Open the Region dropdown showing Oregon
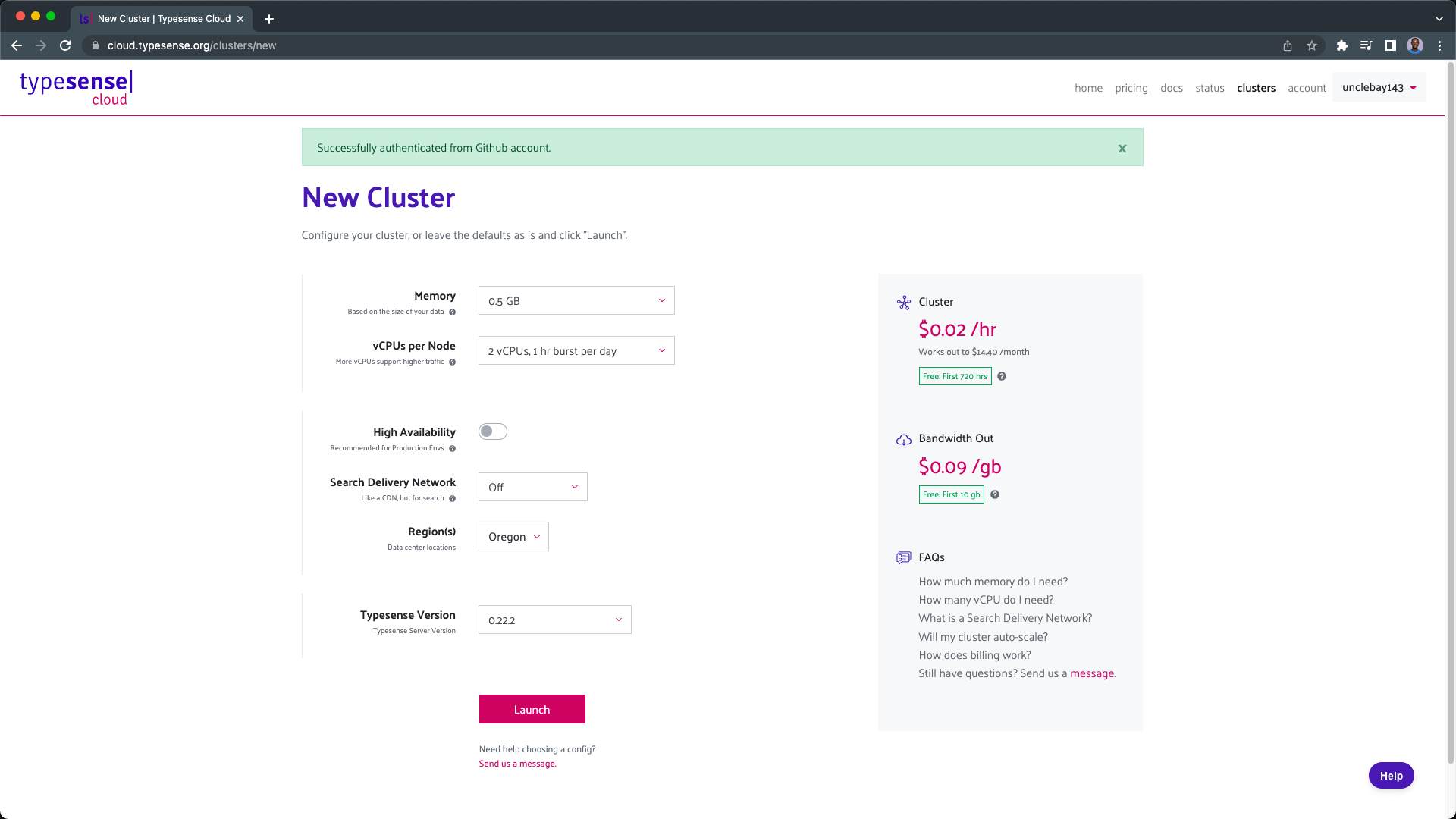This screenshot has width=1456, height=819. [x=513, y=537]
